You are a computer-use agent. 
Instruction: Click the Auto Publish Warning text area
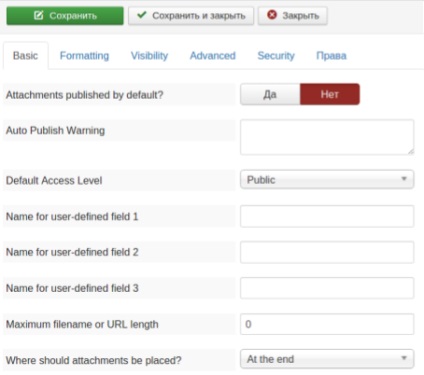[x=327, y=137]
